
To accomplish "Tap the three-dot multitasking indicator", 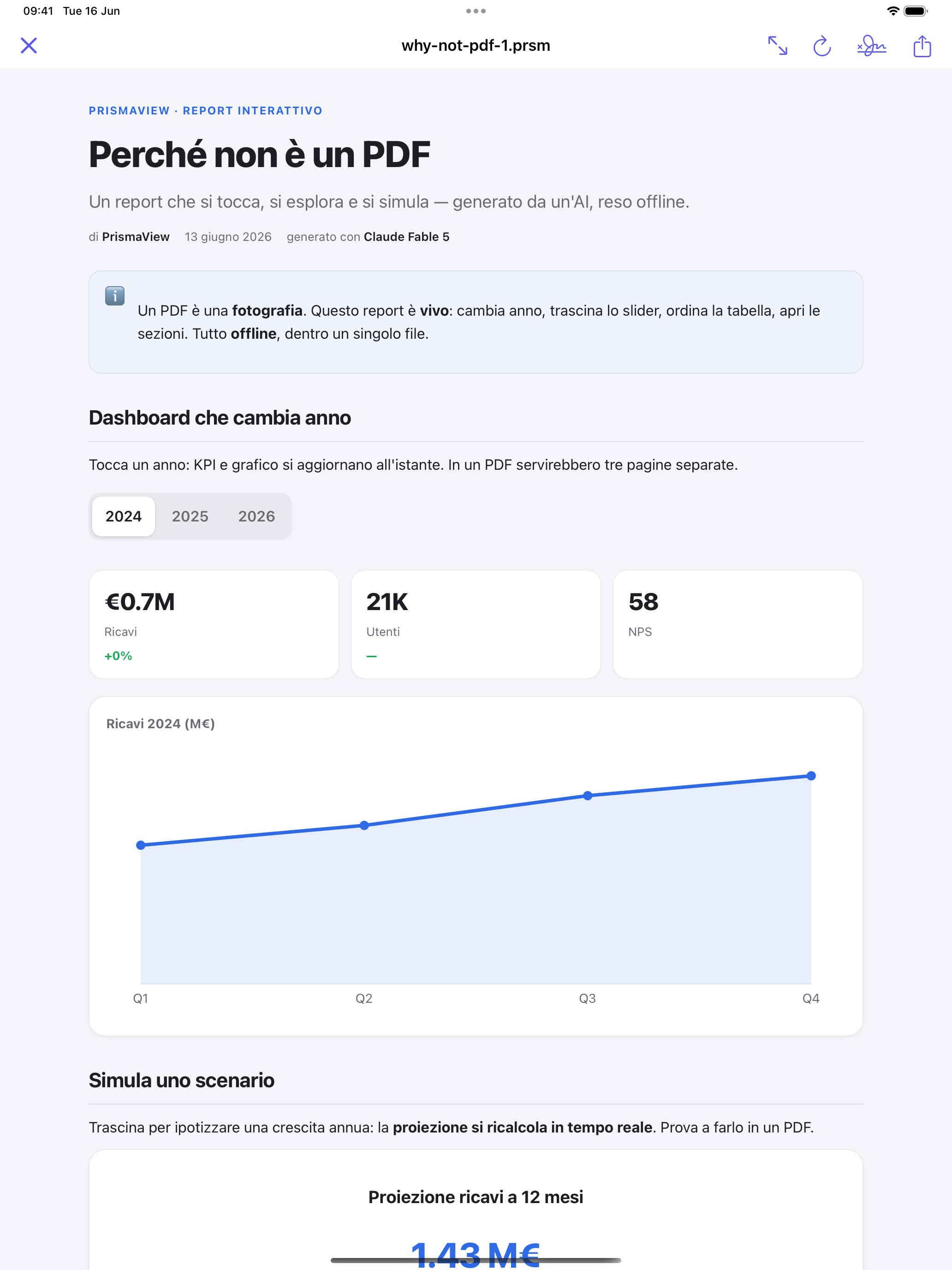I will 476,11.
